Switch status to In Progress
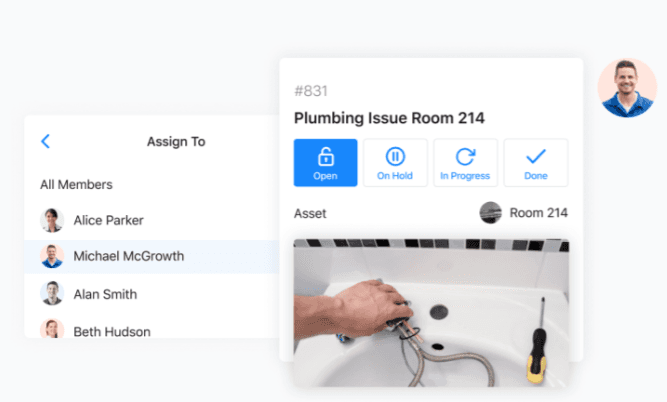 tap(465, 163)
